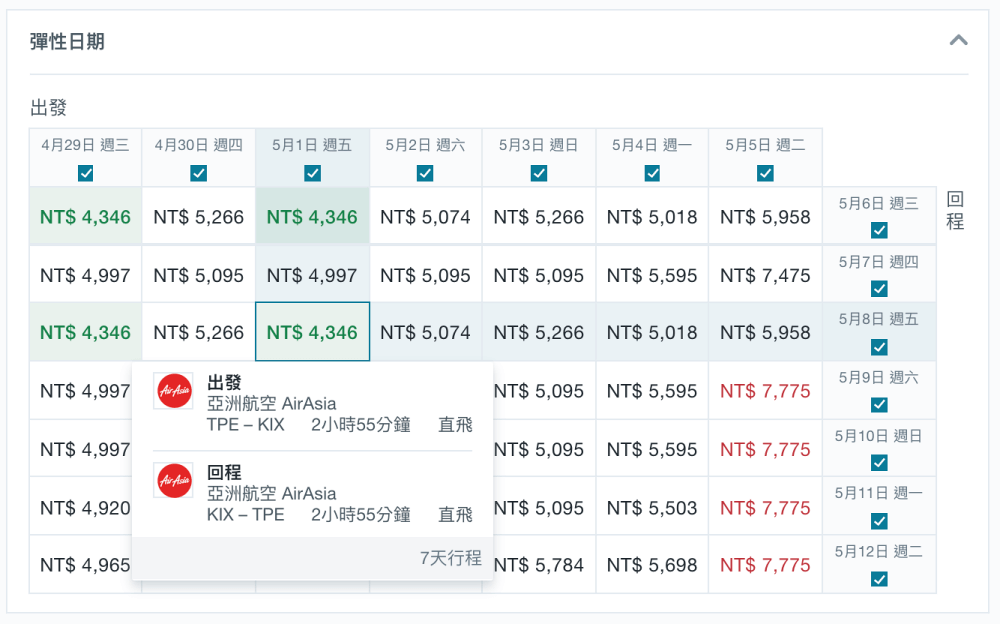Select red NT$ 7,775 fare for 5月10日 return
This screenshot has height=624, width=1000.
765,449
